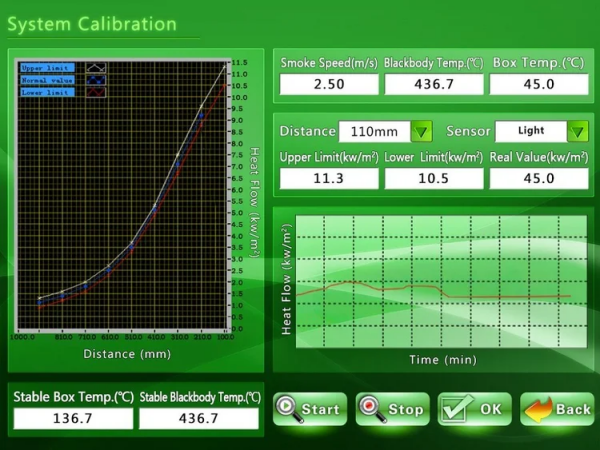Click the orange arrow icon on Back

[x=539, y=409]
